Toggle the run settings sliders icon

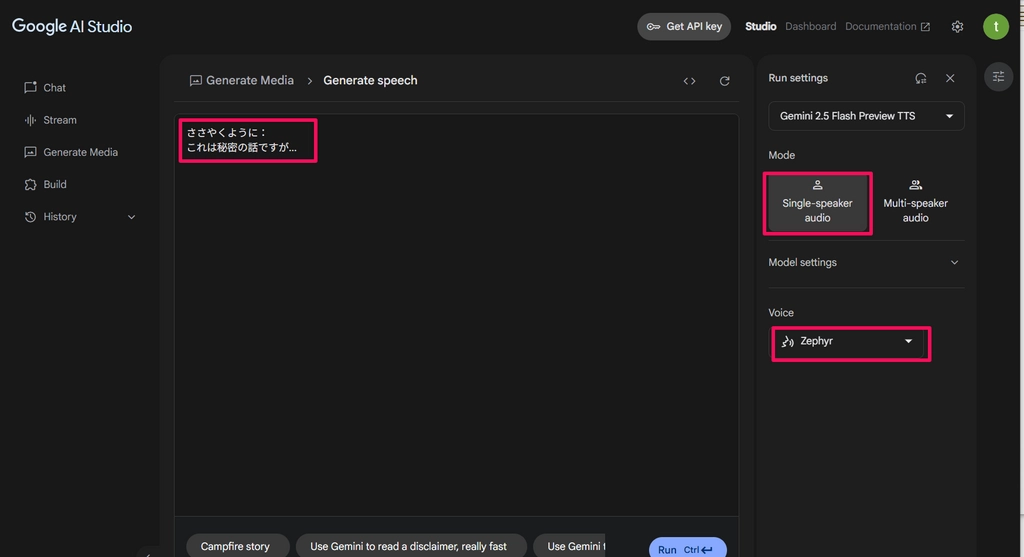point(999,77)
